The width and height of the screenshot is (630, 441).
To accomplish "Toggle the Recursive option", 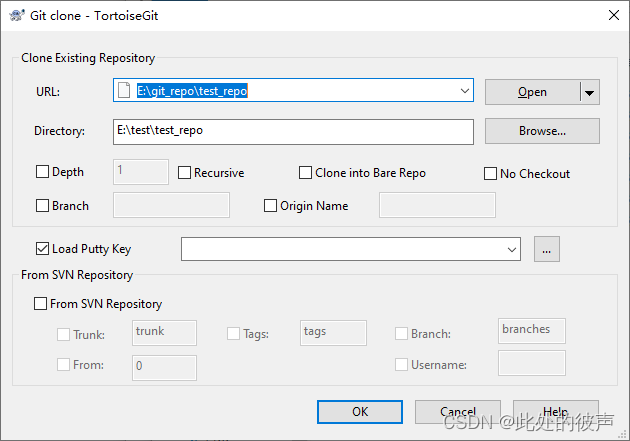I will click(185, 173).
